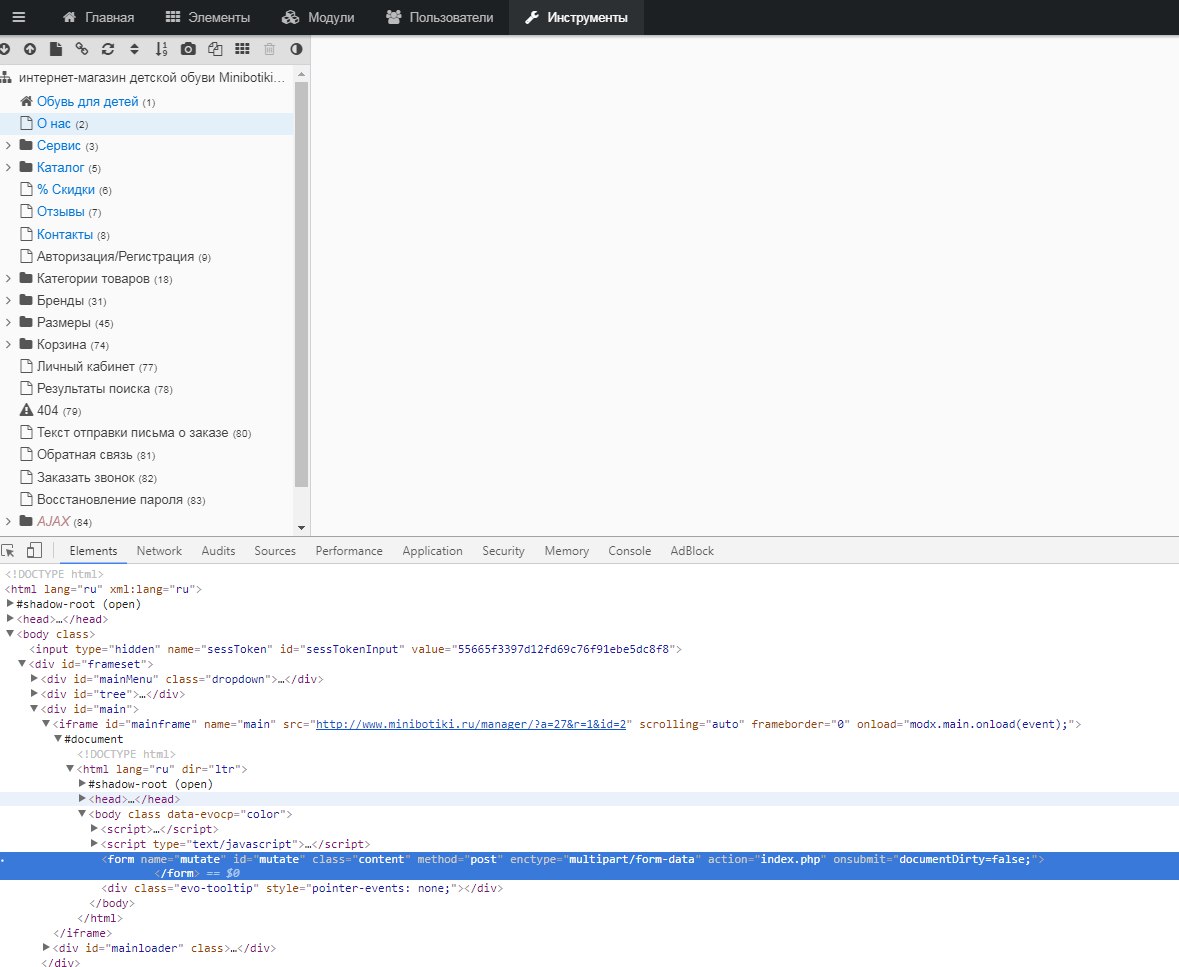Switch to the Network tab
This screenshot has height=967, width=1179.
click(159, 550)
